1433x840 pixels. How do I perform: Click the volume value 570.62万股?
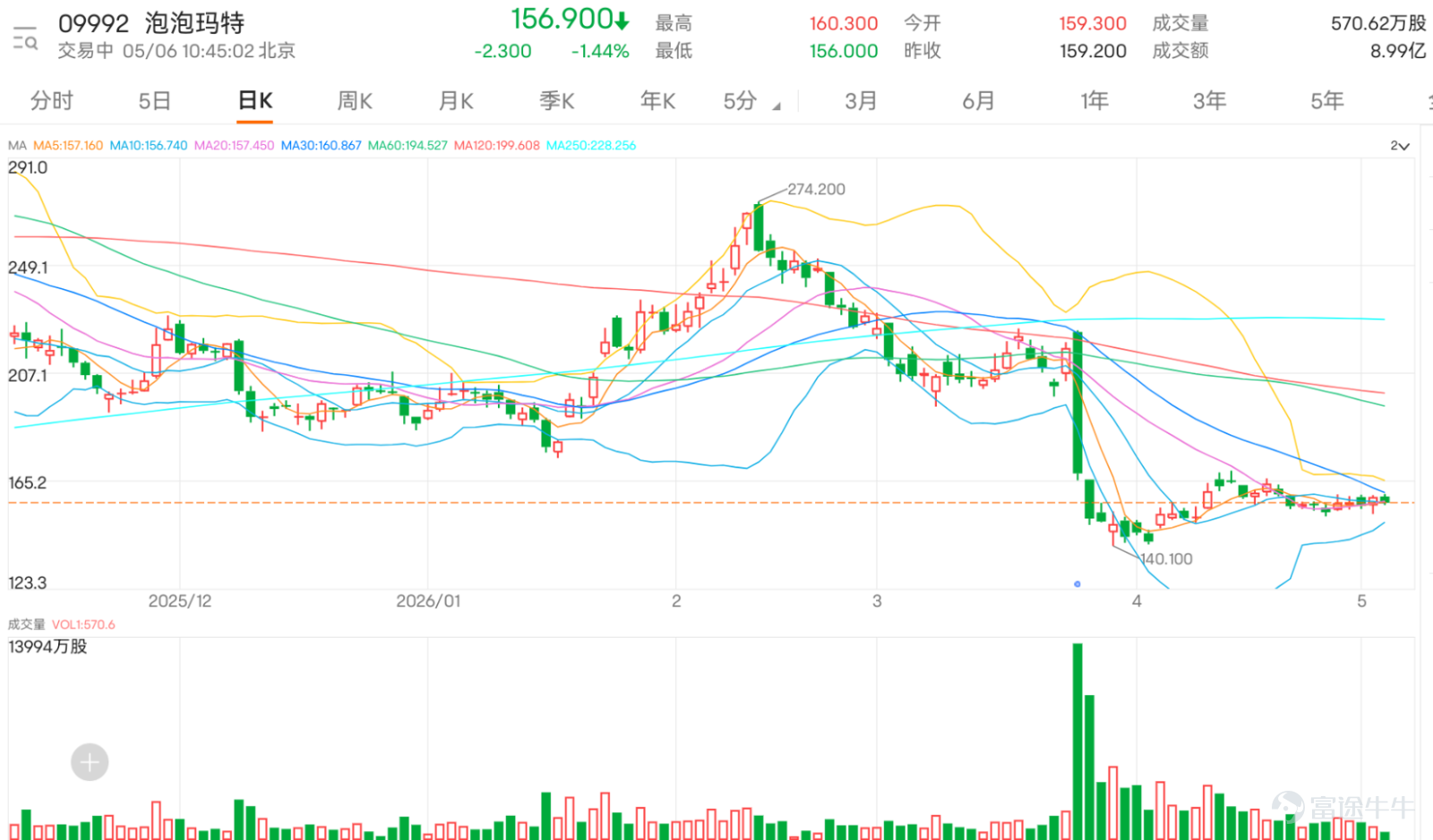coord(1378,23)
